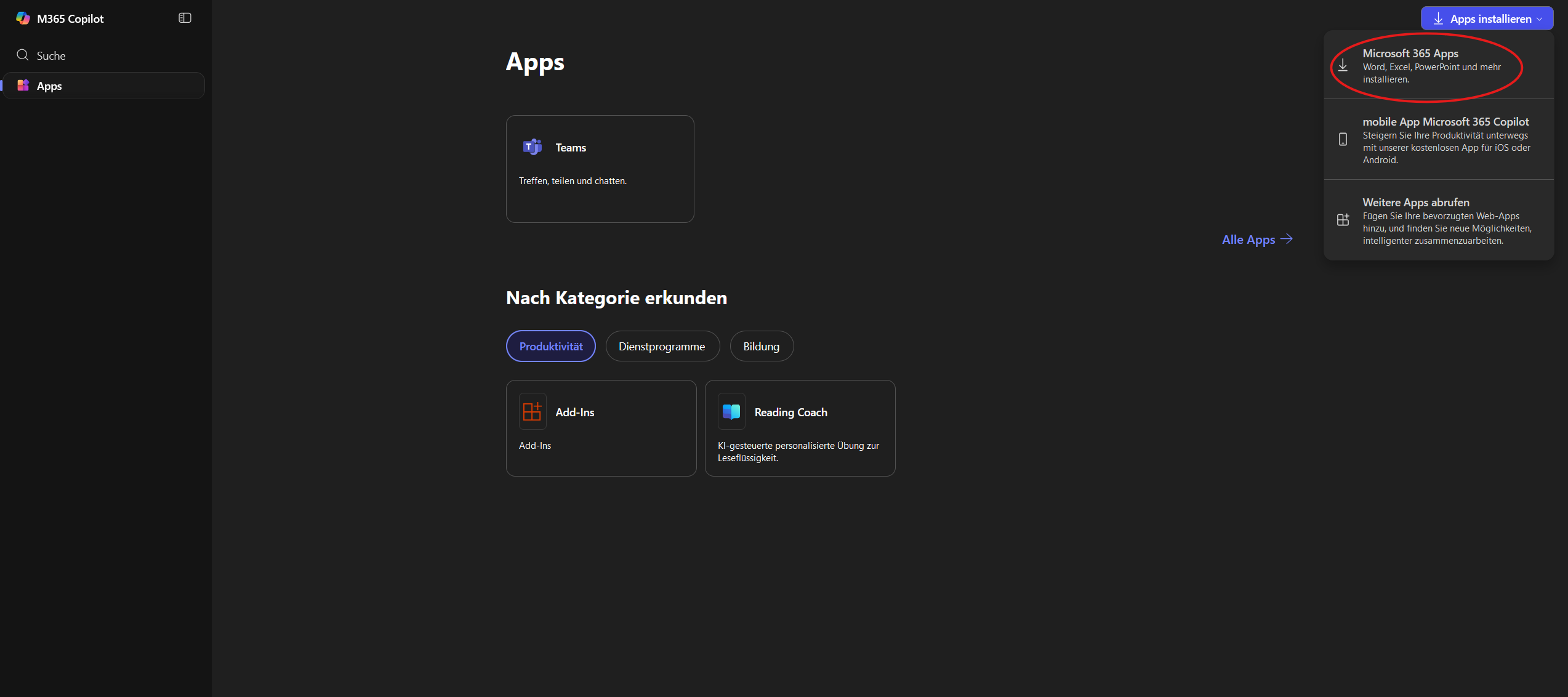Viewport: 1568px width, 697px height.
Task: Click the Weitere Apps abrufen grid-plus icon
Action: tap(1343, 220)
